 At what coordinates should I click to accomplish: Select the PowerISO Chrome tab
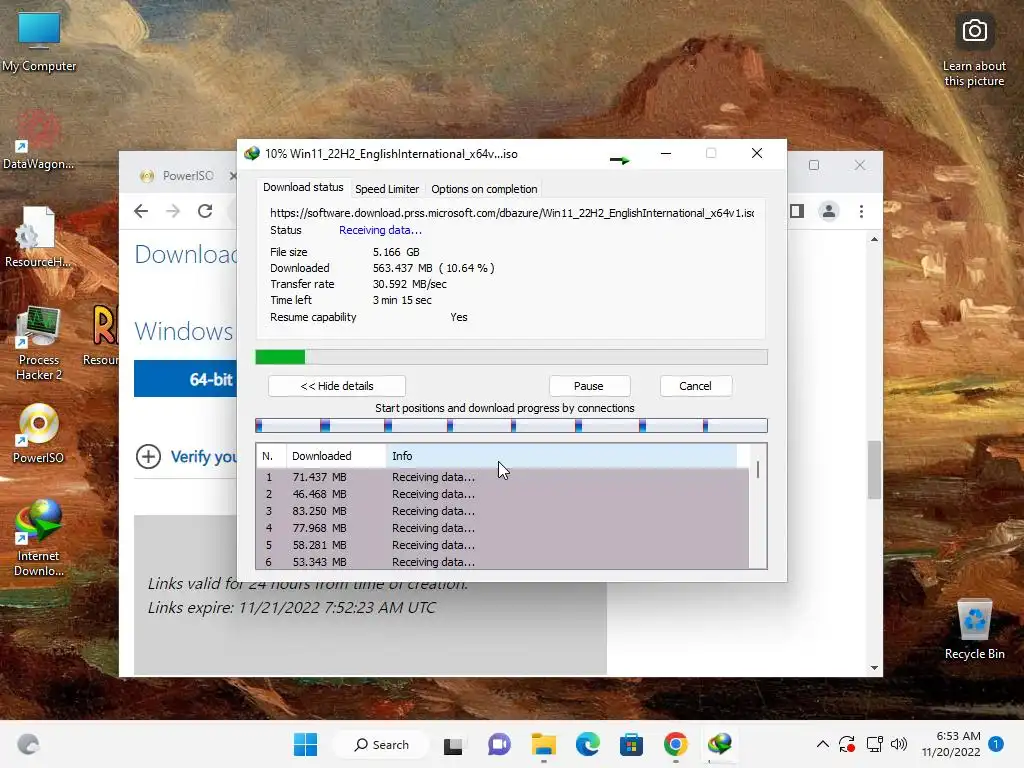(x=187, y=176)
